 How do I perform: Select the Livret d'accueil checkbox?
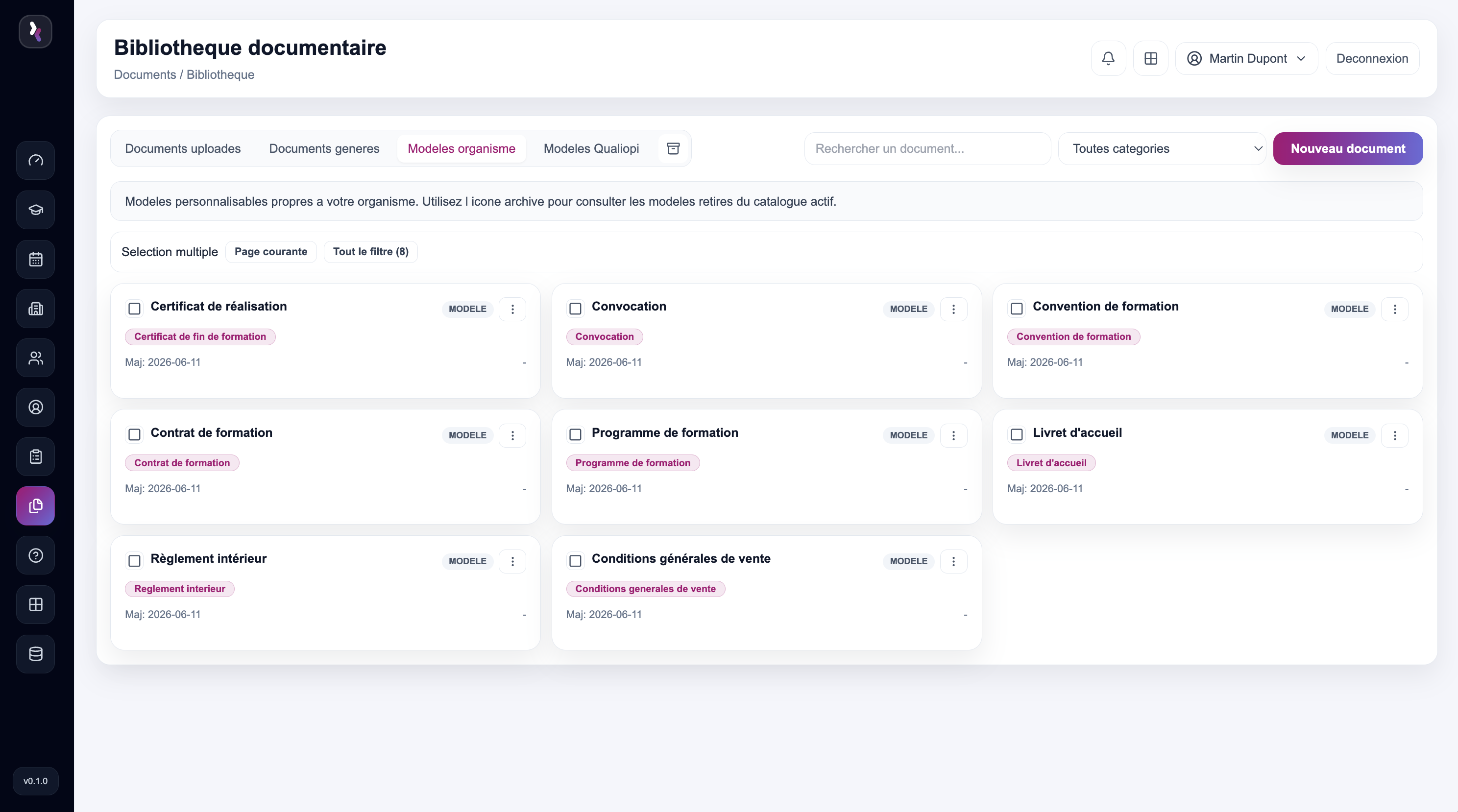1017,434
